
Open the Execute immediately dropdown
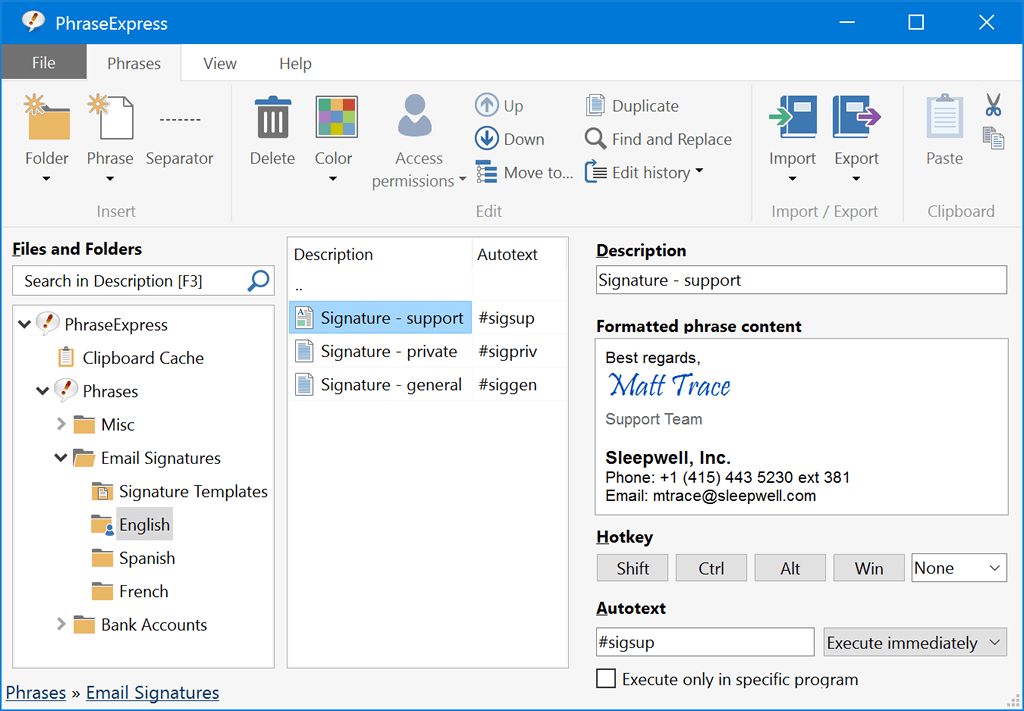point(914,642)
